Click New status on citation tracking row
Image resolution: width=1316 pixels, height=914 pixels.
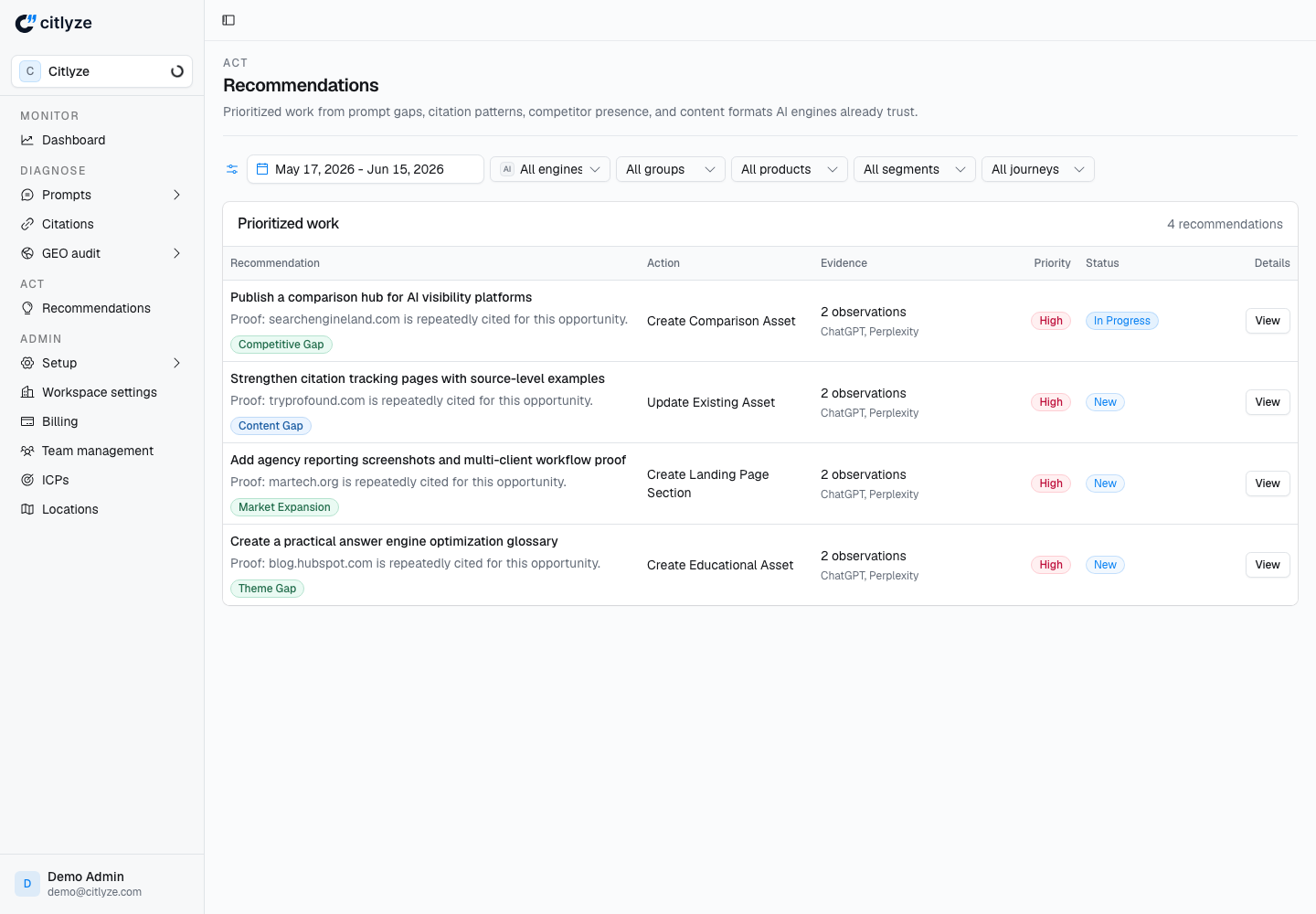coord(1105,402)
